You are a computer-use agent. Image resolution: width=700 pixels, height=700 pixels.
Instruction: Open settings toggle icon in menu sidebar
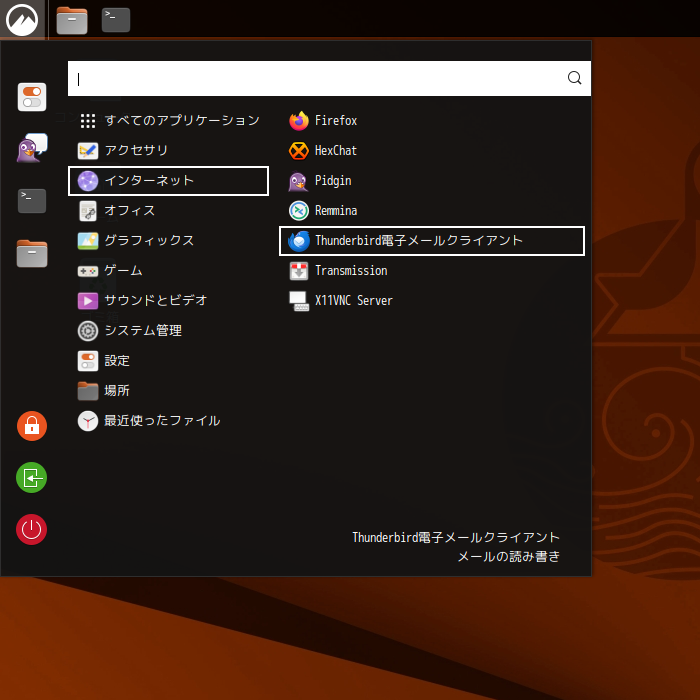pos(32,97)
